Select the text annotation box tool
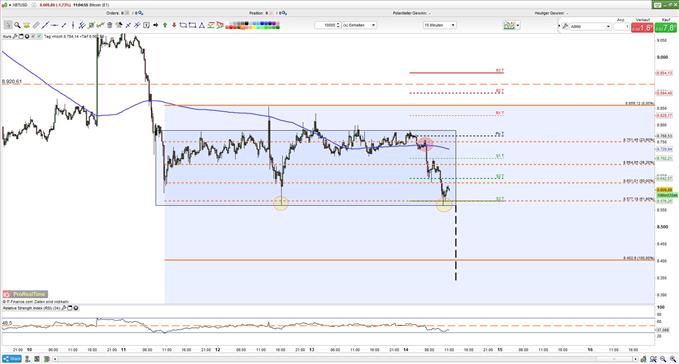This screenshot has height=364, width=679. click(146, 25)
